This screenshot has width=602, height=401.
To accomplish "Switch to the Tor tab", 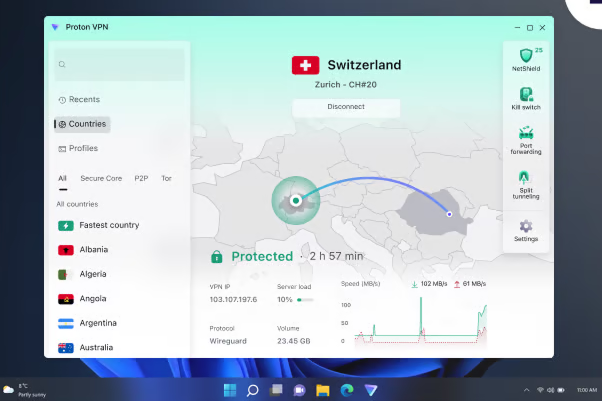I will pos(166,178).
